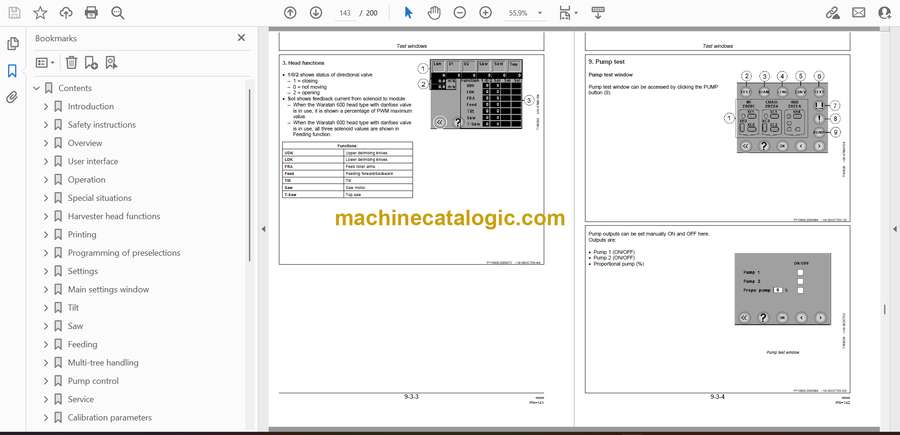900x435 pixels.
Task: Open the find text search icon
Action: (118, 13)
